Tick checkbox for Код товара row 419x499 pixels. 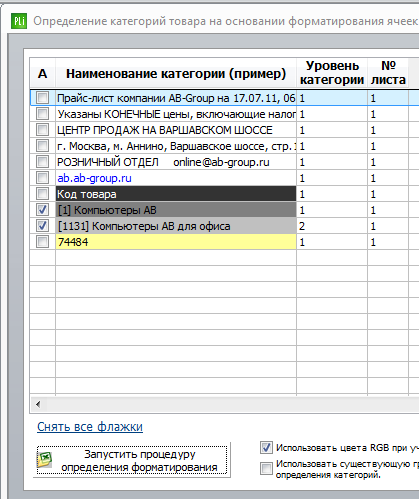42,194
